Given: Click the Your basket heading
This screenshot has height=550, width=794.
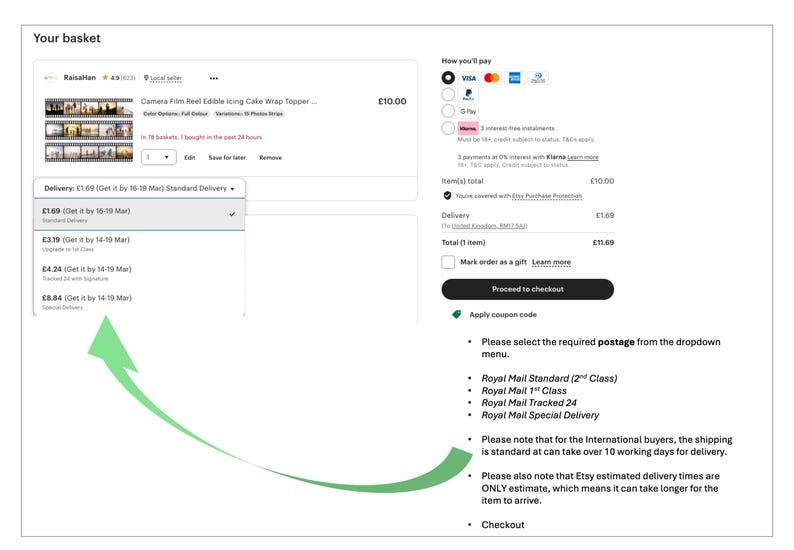Looking at the screenshot, I should [x=67, y=38].
